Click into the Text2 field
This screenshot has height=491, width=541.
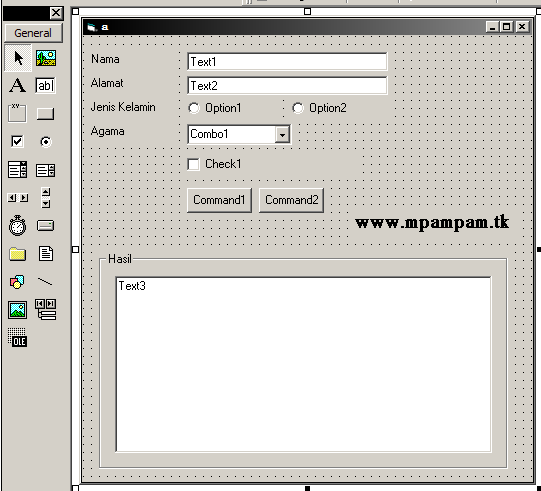pyautogui.click(x=287, y=86)
